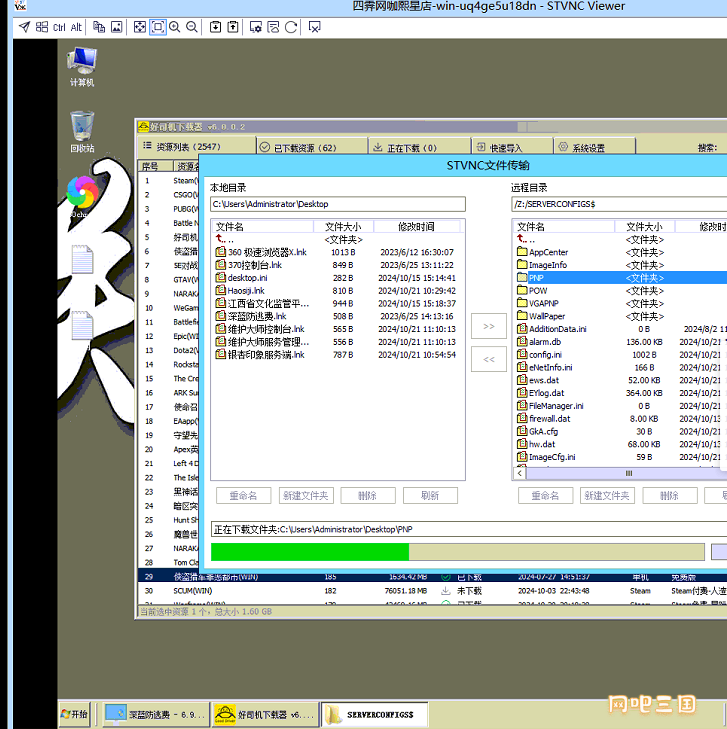Select remote folder PNP

point(621,278)
